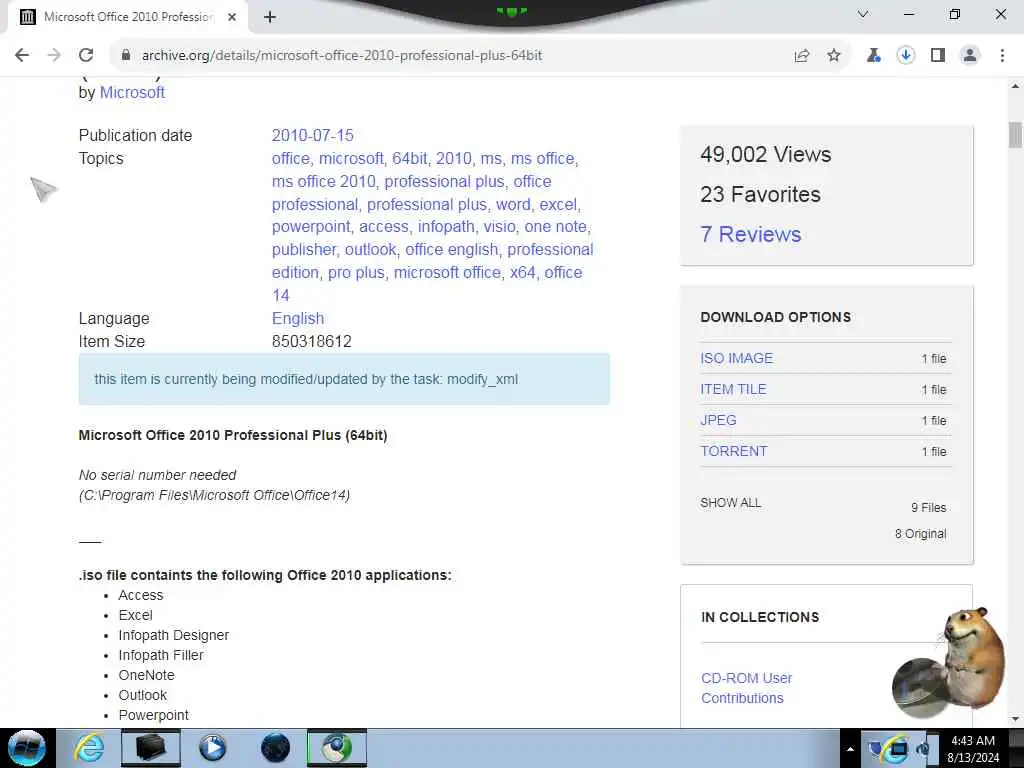Show browser downloads icon
1024x768 pixels.
tap(906, 56)
